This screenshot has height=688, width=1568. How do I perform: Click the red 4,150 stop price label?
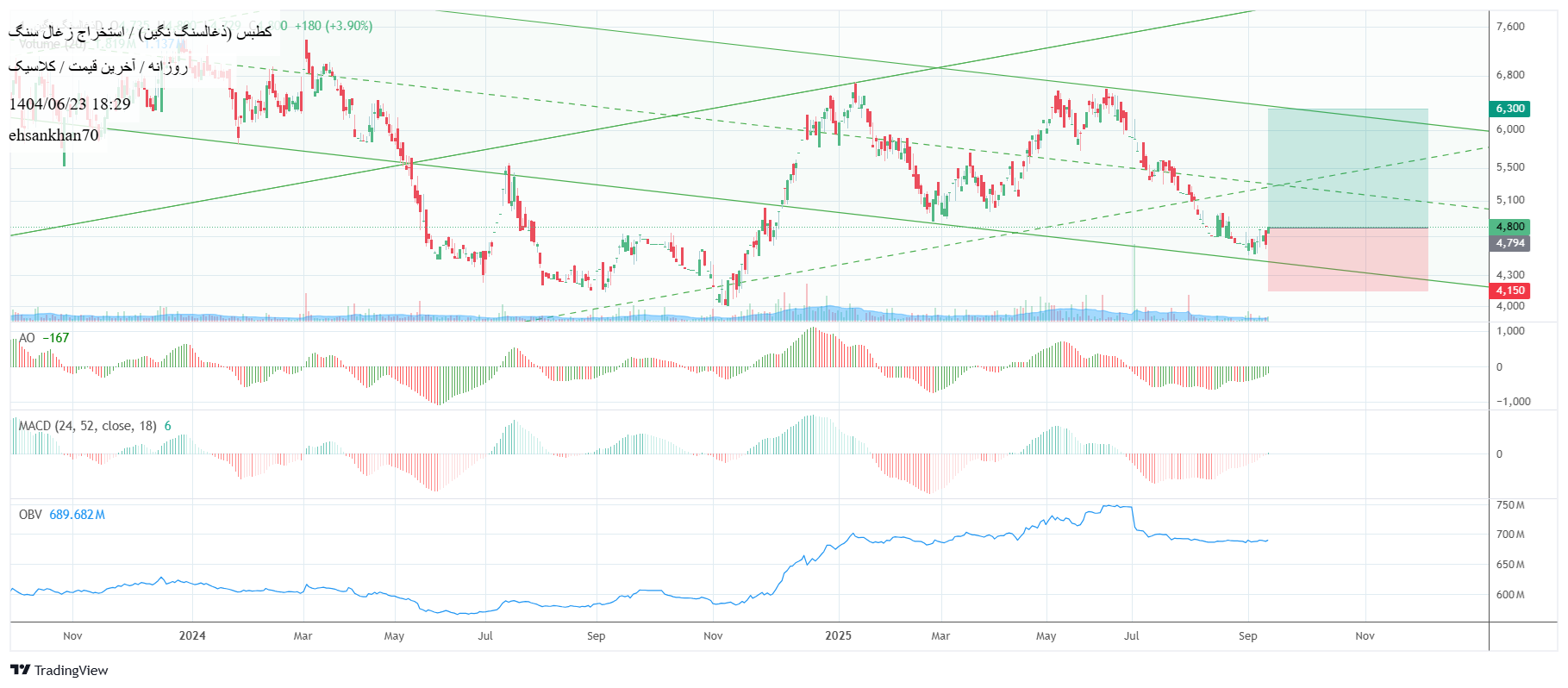tap(1509, 291)
